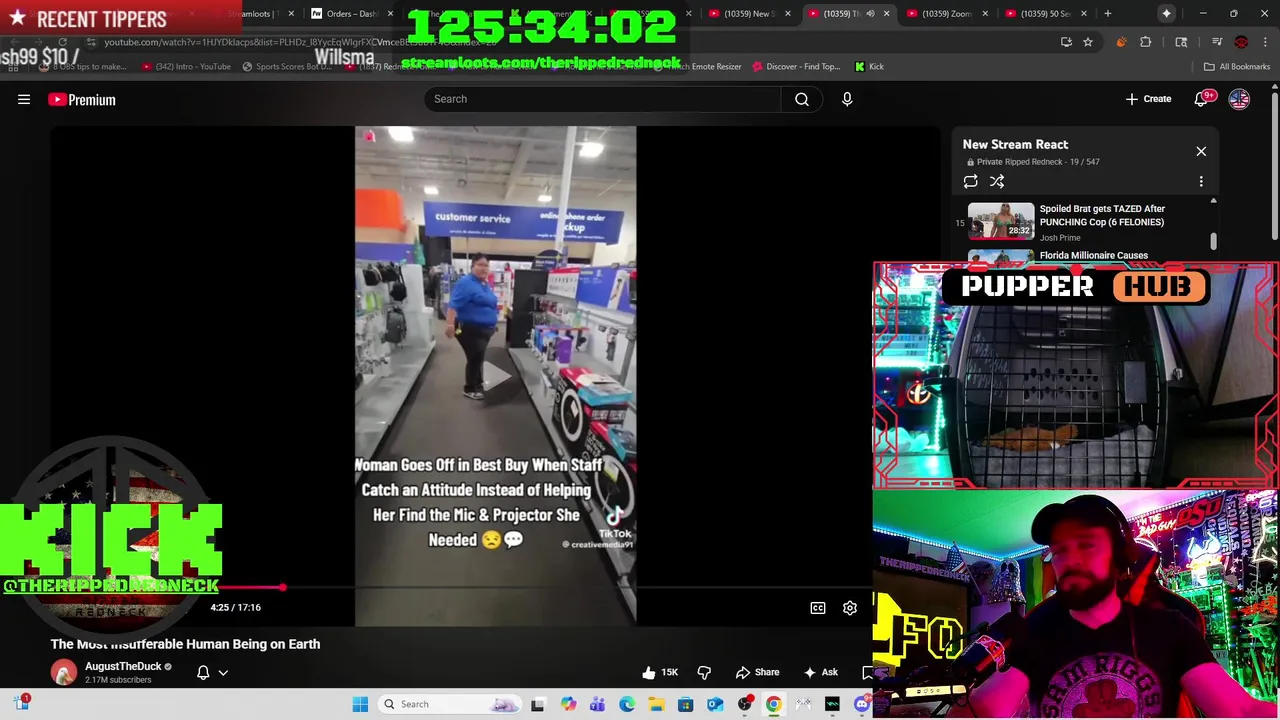Viewport: 1280px width, 720px height.
Task: Switch to OBS Studio on taskbar
Action: [x=745, y=704]
